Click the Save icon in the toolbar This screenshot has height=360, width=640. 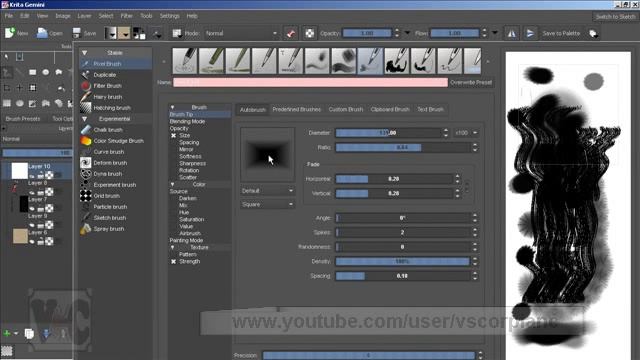pyautogui.click(x=76, y=33)
